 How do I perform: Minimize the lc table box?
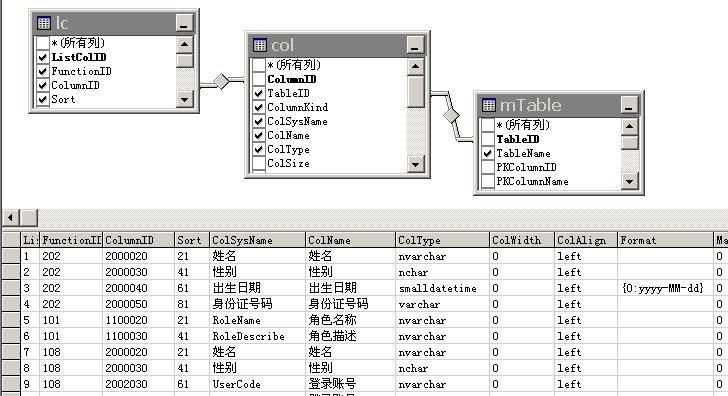(x=184, y=23)
